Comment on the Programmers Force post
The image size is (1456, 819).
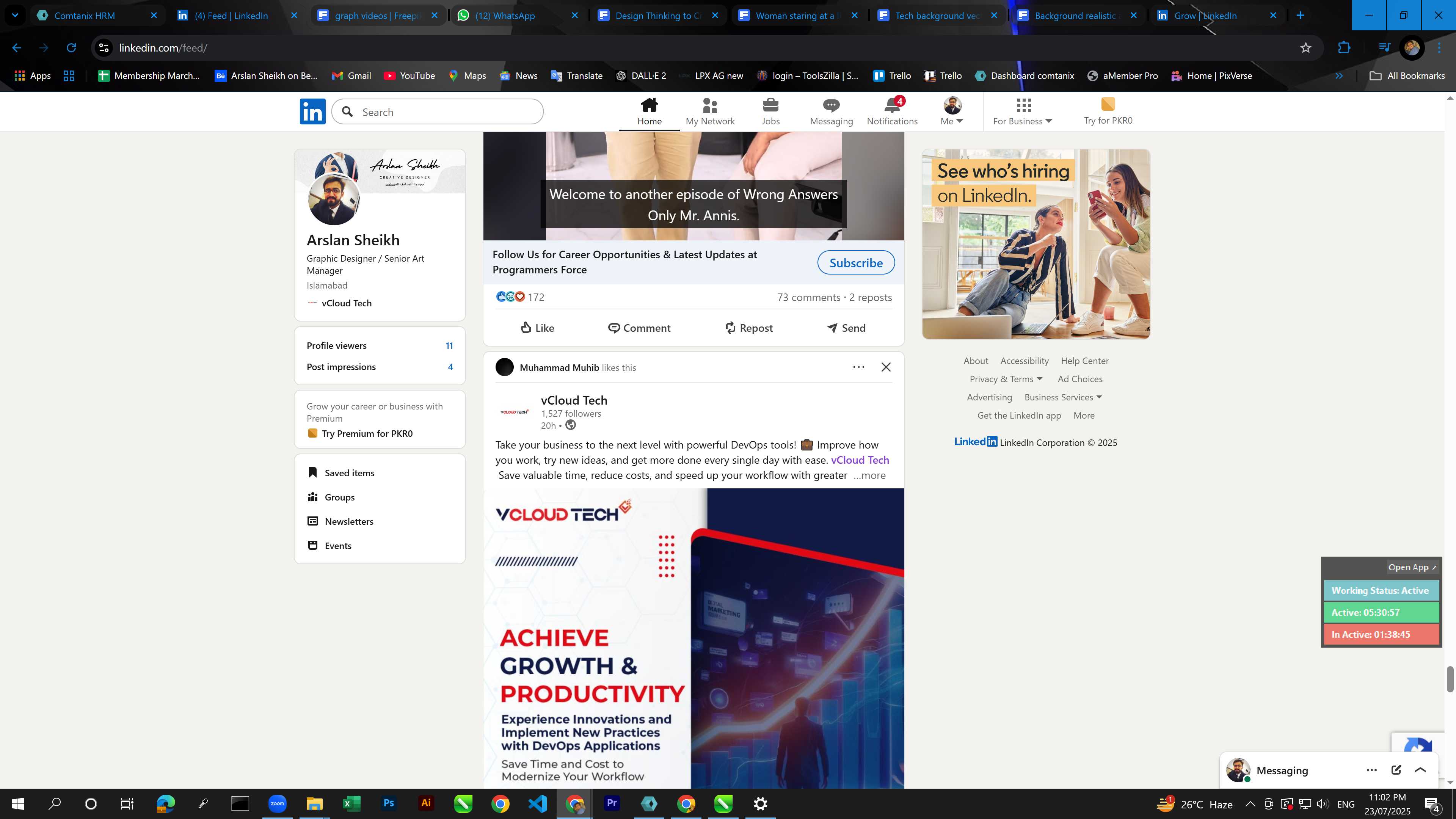point(639,328)
